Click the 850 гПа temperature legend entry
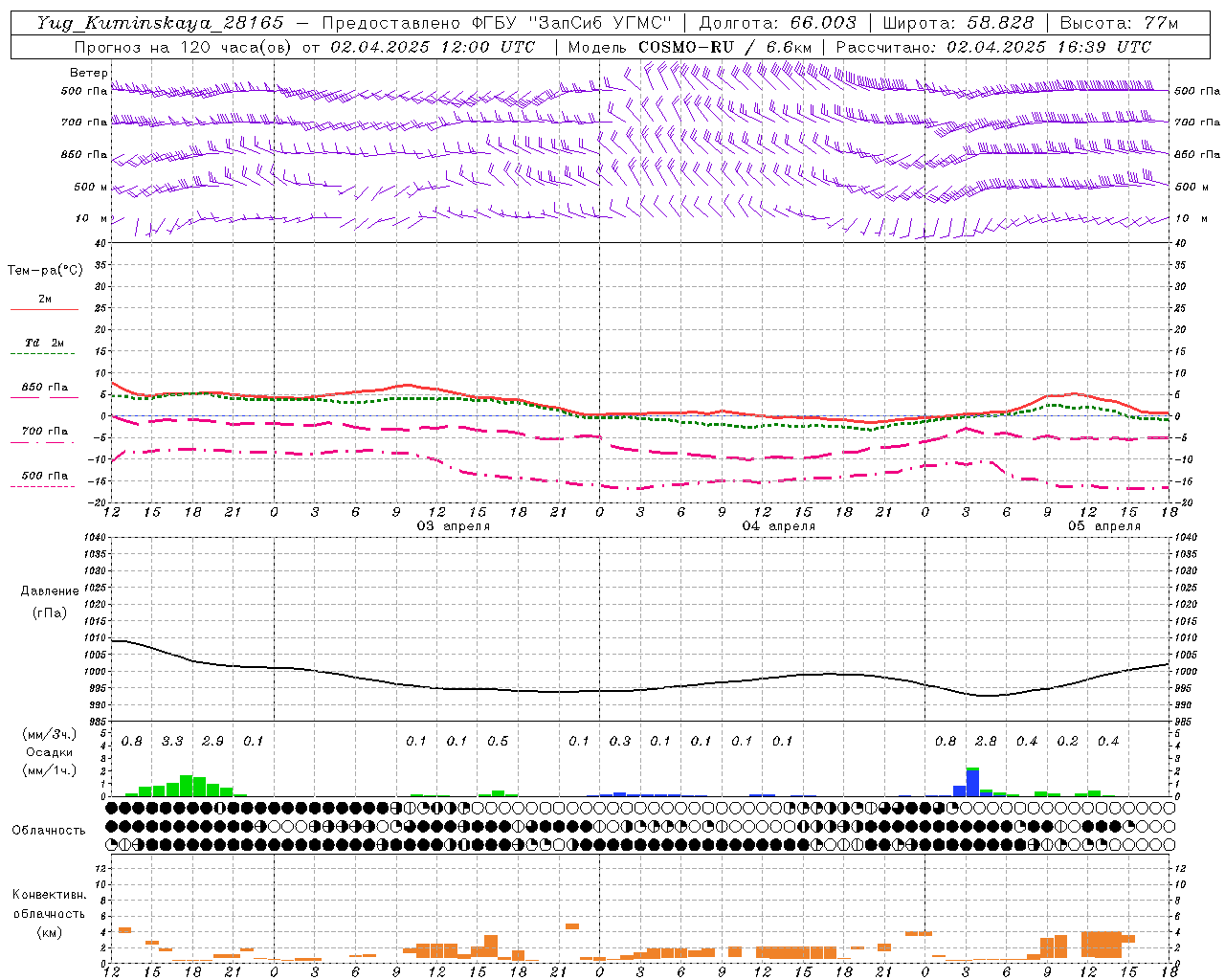The image size is (1225, 980). tap(45, 391)
